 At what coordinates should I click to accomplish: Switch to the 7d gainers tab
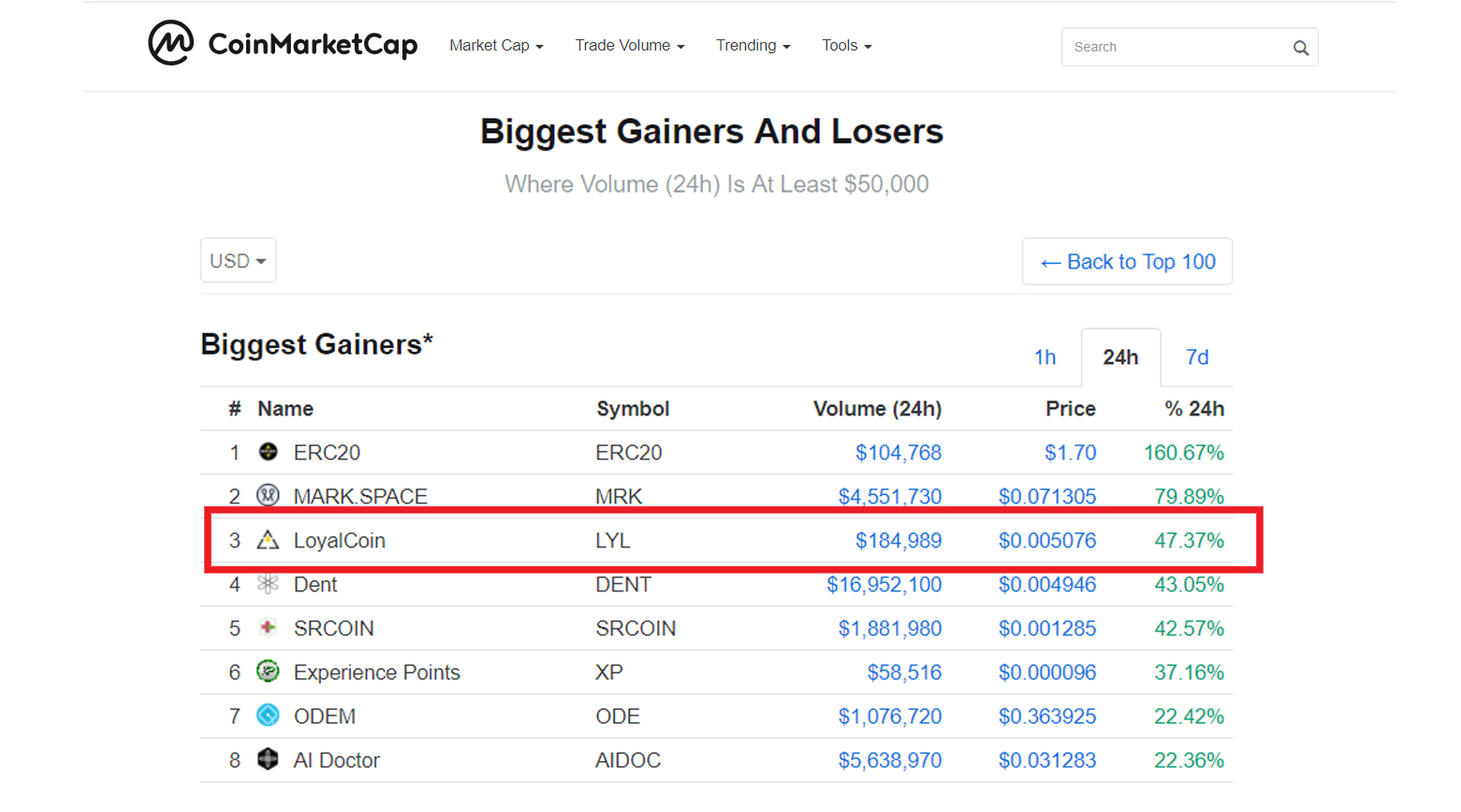pyautogui.click(x=1197, y=357)
